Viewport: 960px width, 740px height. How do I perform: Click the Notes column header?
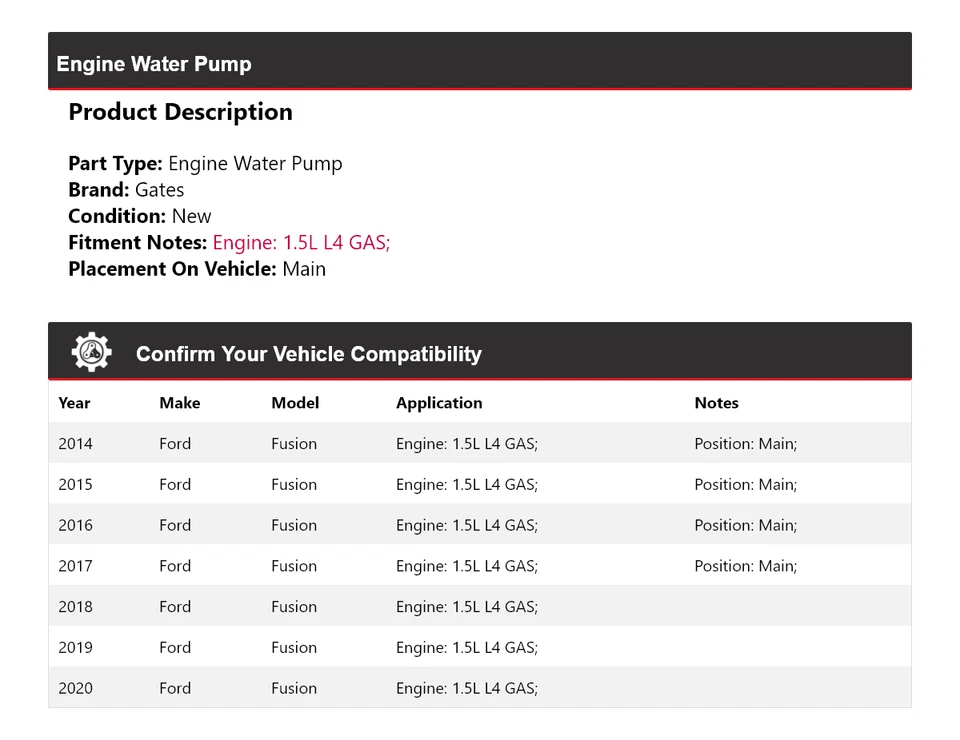tap(716, 403)
